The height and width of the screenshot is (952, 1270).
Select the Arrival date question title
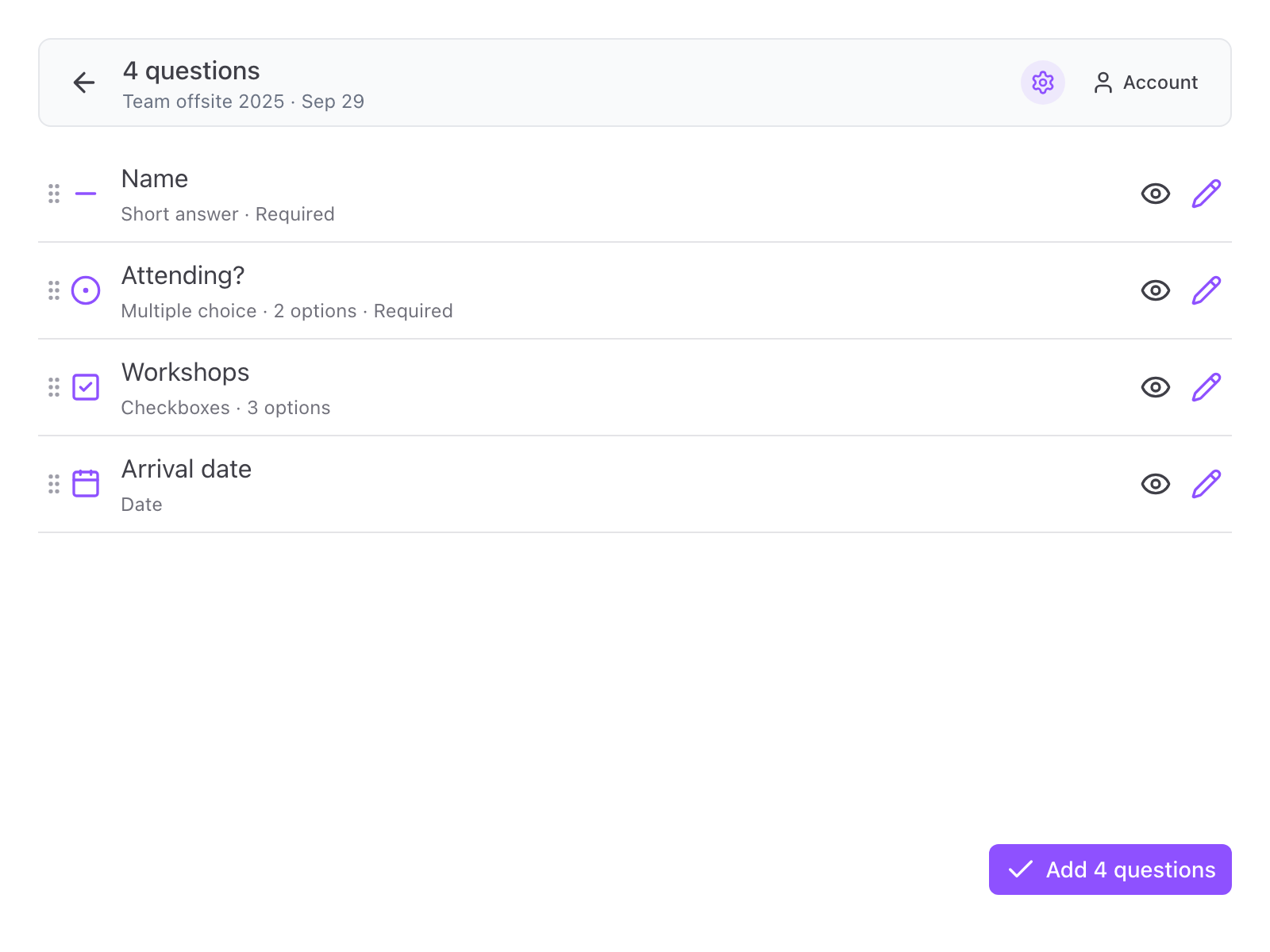[x=187, y=470]
